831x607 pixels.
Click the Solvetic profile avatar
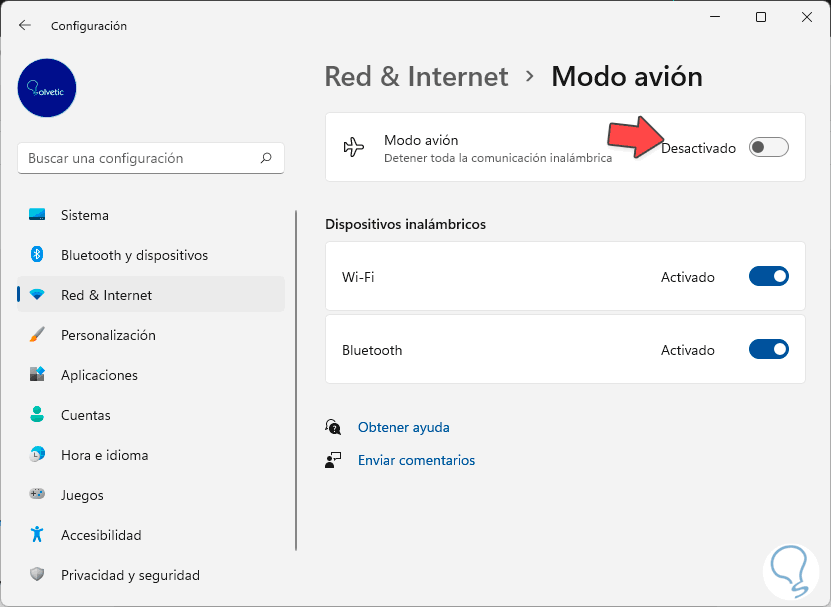pos(47,88)
